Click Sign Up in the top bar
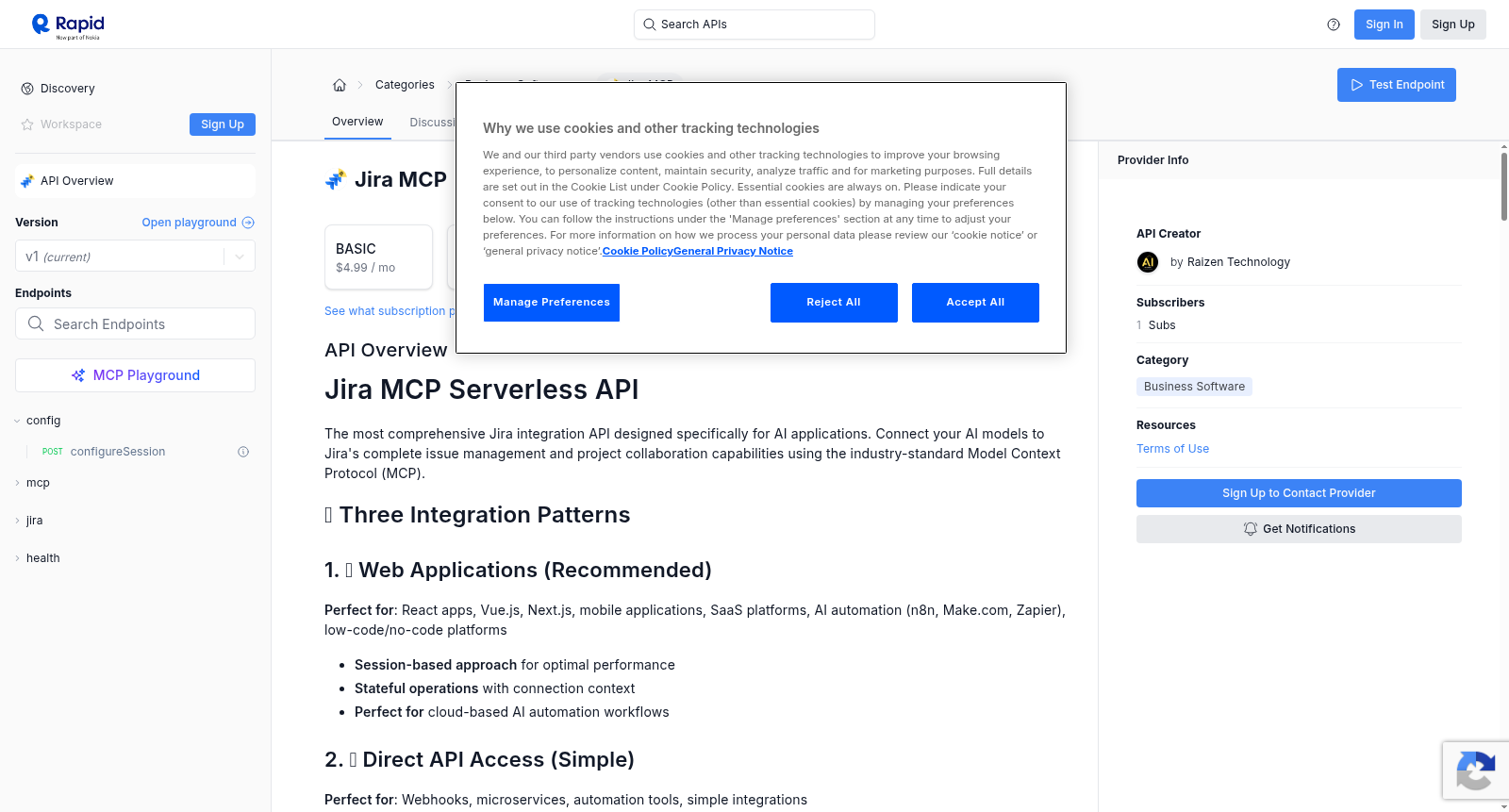This screenshot has width=1509, height=812. [1453, 25]
